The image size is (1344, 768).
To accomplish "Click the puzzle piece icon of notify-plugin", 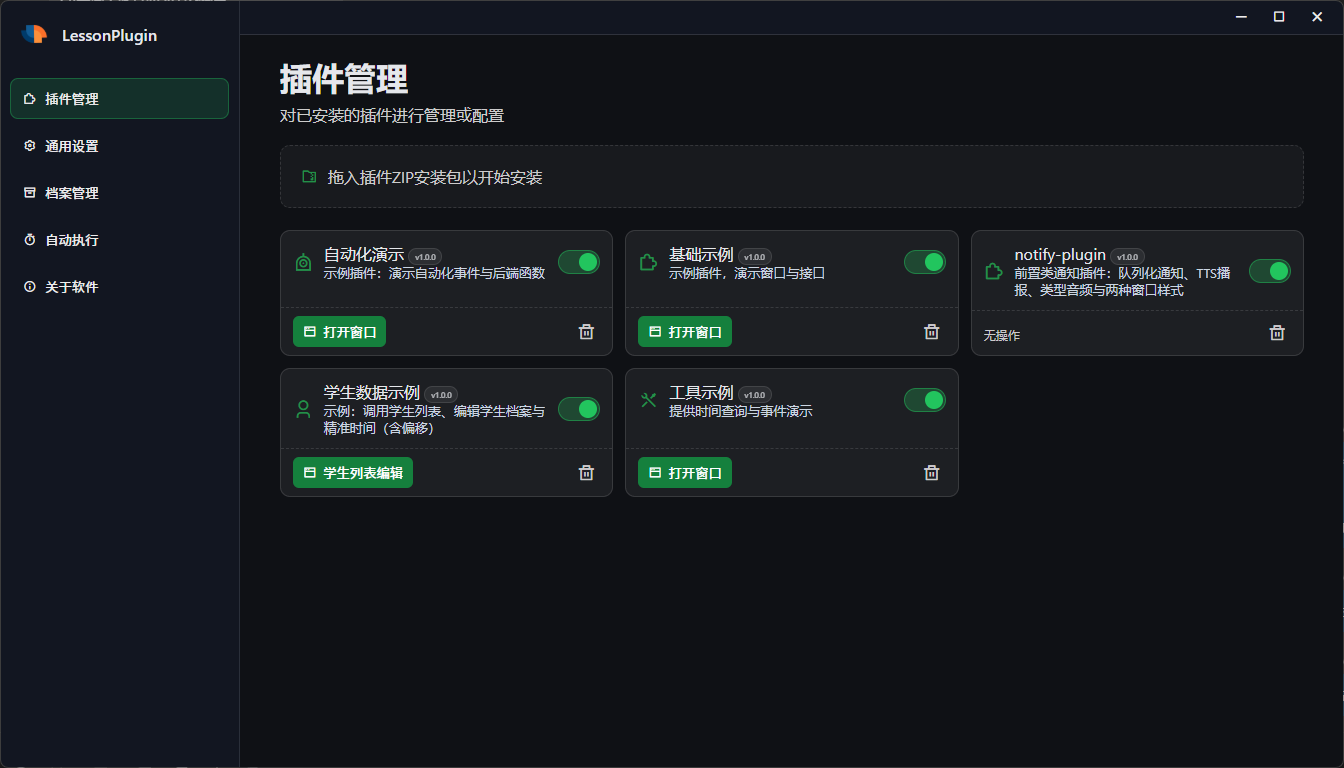I will (x=993, y=271).
